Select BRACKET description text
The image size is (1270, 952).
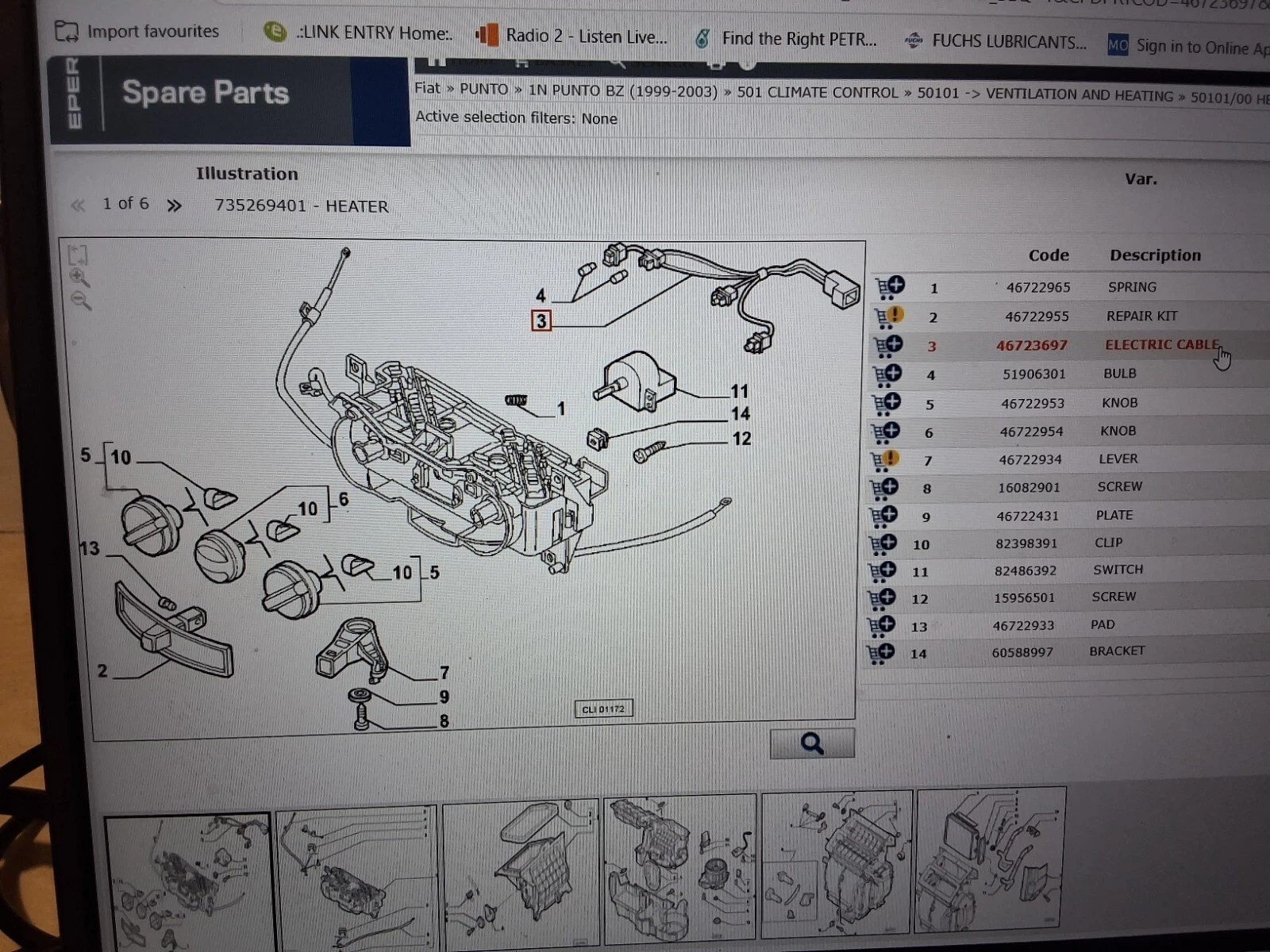[1117, 651]
